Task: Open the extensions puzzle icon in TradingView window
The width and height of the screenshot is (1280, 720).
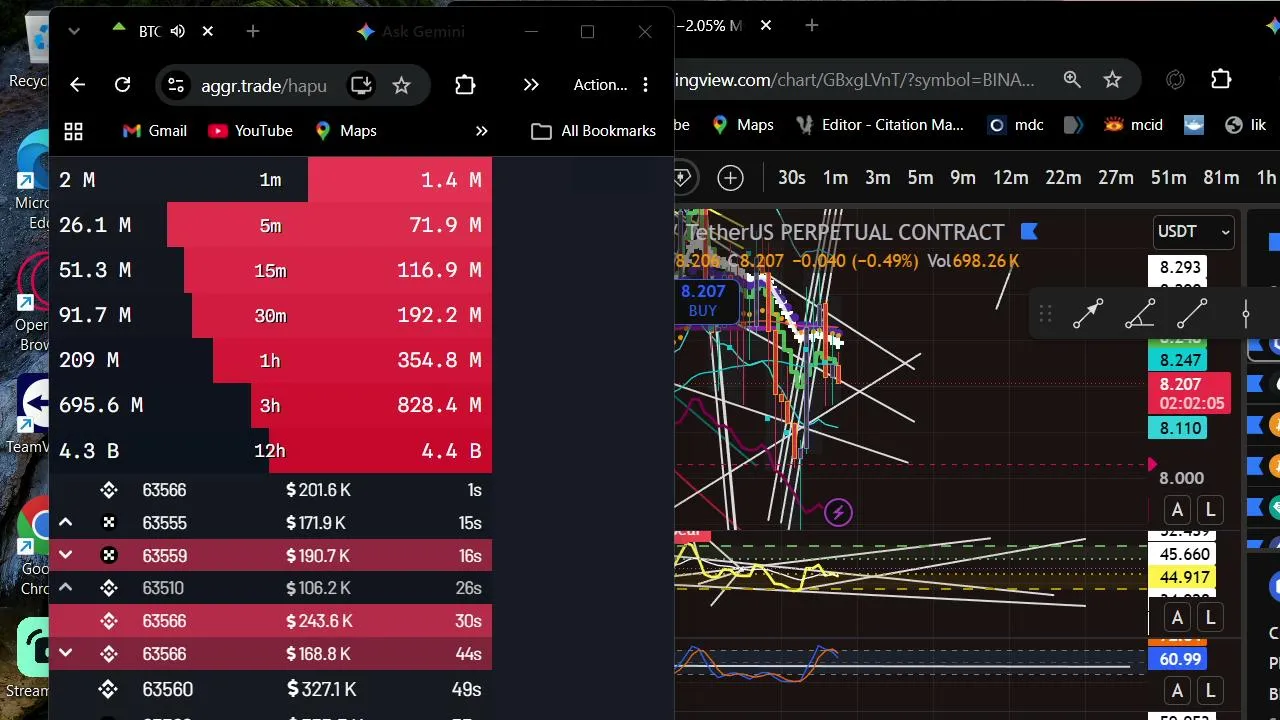Action: tap(1221, 79)
